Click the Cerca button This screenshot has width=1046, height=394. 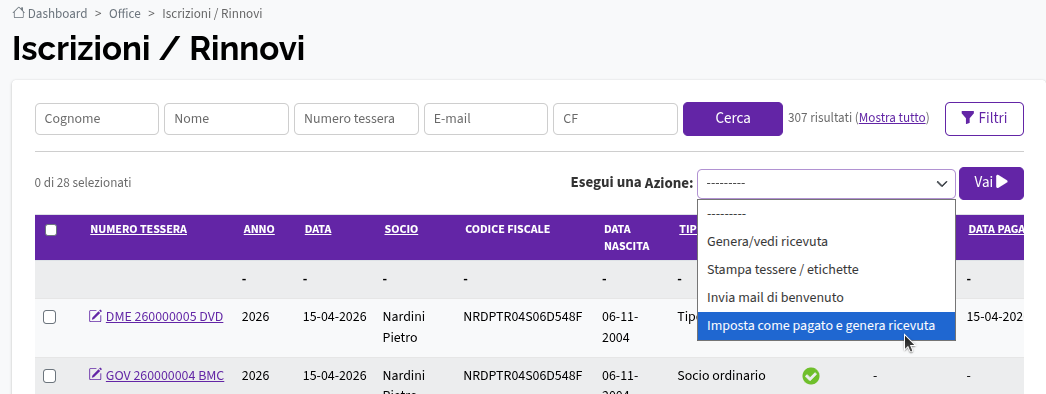coord(732,119)
